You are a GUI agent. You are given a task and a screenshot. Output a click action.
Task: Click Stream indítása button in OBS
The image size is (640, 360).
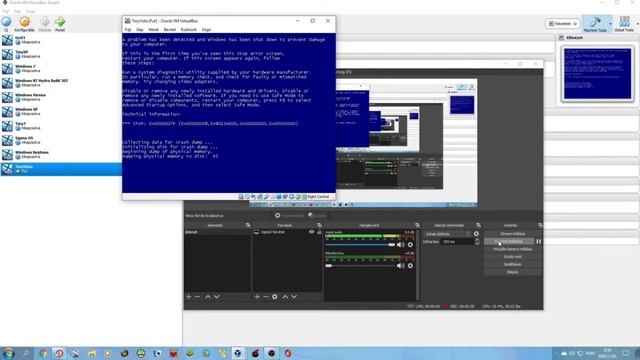point(513,234)
